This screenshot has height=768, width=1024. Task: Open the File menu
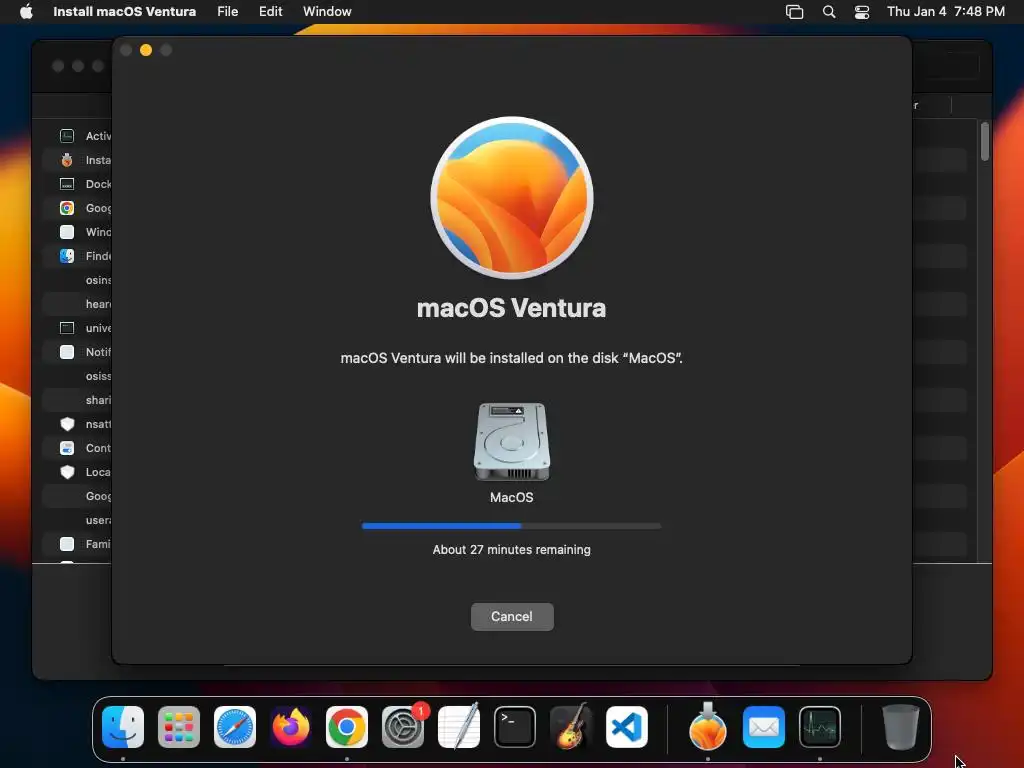coord(227,12)
